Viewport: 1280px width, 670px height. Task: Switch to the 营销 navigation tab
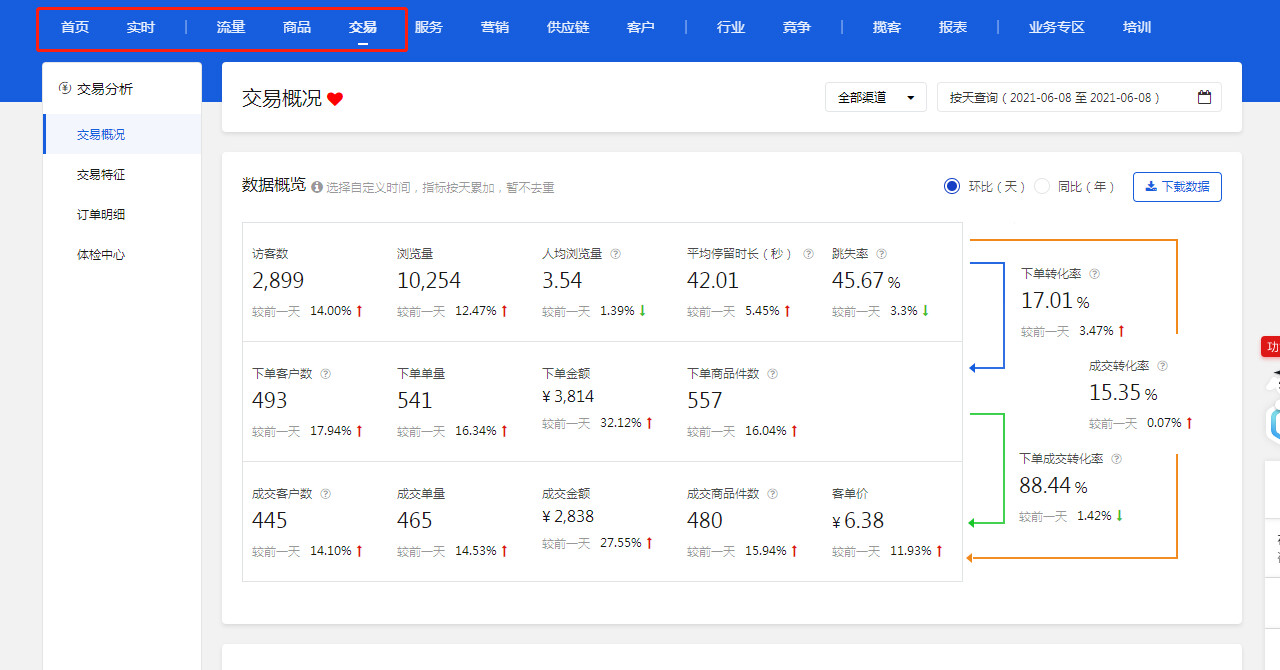[495, 27]
